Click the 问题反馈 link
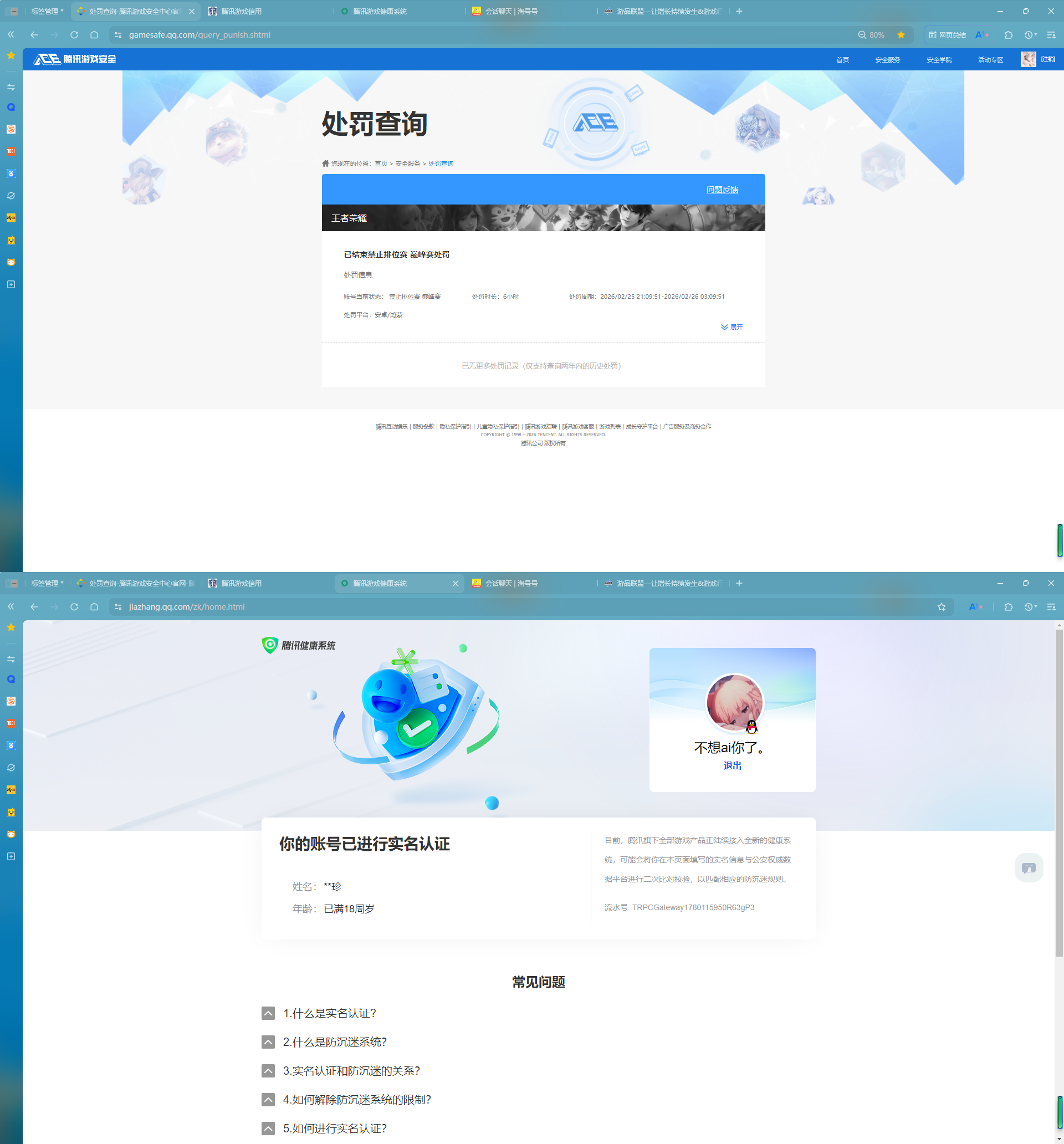The image size is (1064, 1144). pyautogui.click(x=722, y=190)
